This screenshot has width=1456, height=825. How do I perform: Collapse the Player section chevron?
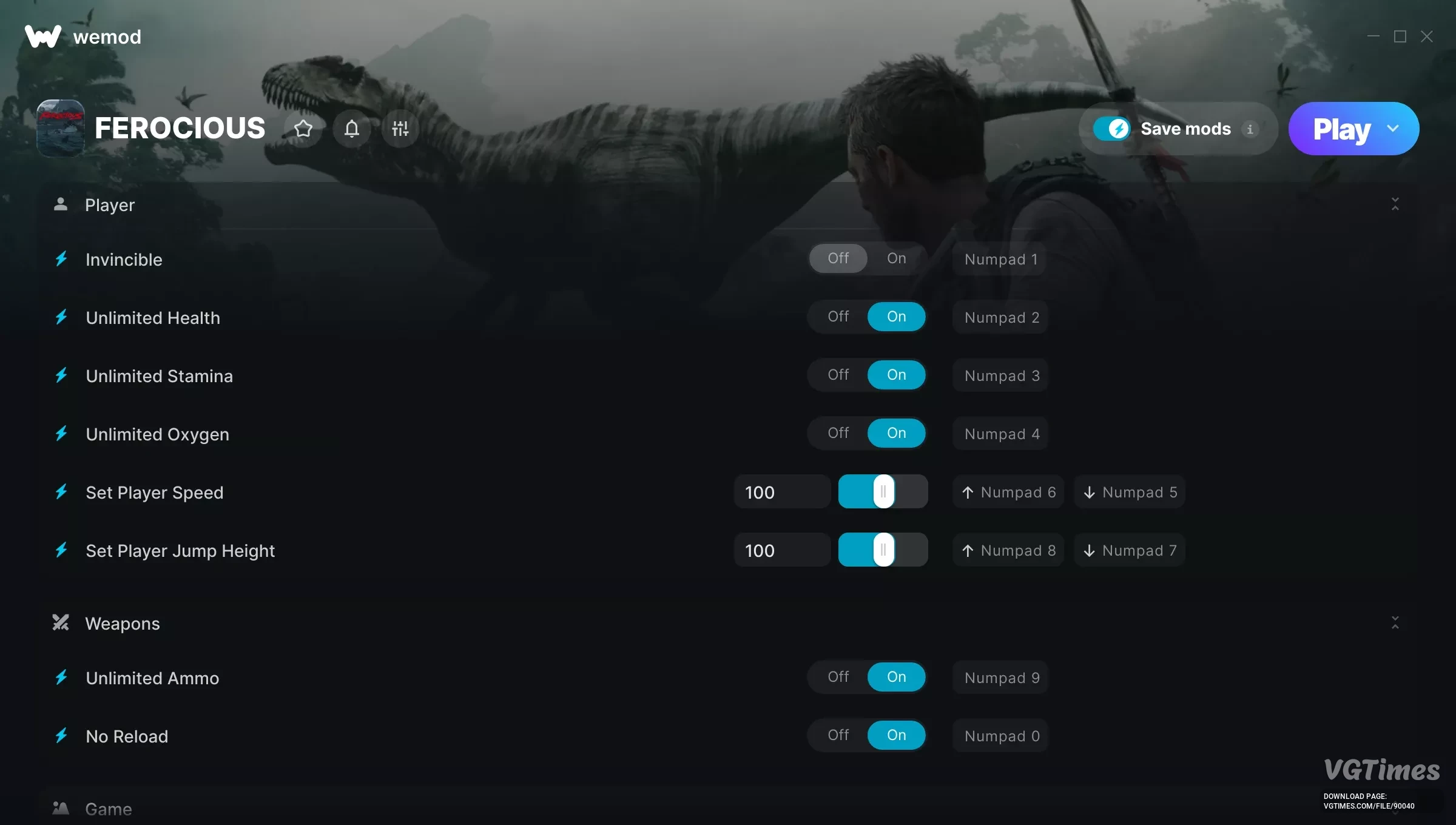tap(1395, 204)
